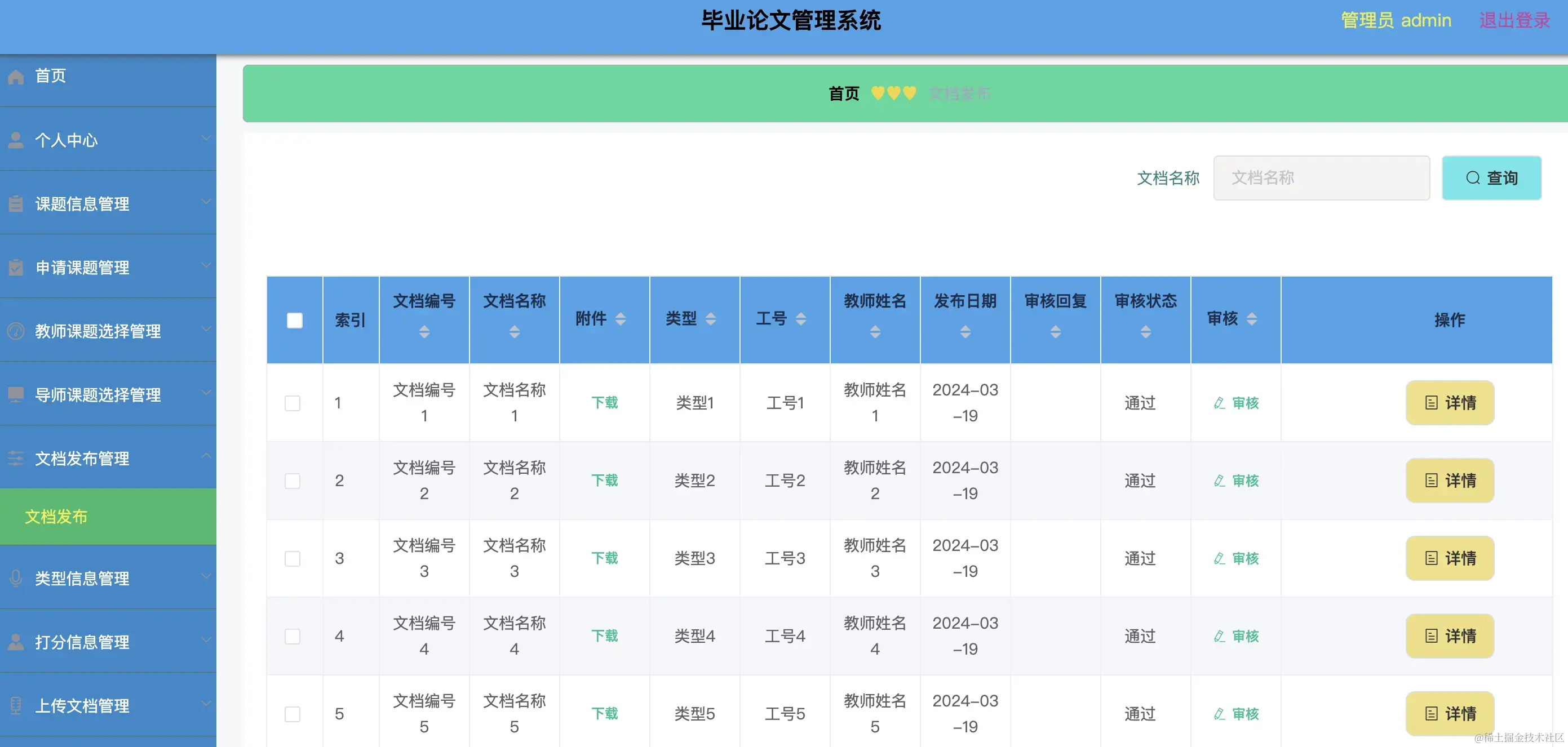The image size is (1568, 747).
Task: Open the 文档发布 menu item
Action: click(56, 517)
